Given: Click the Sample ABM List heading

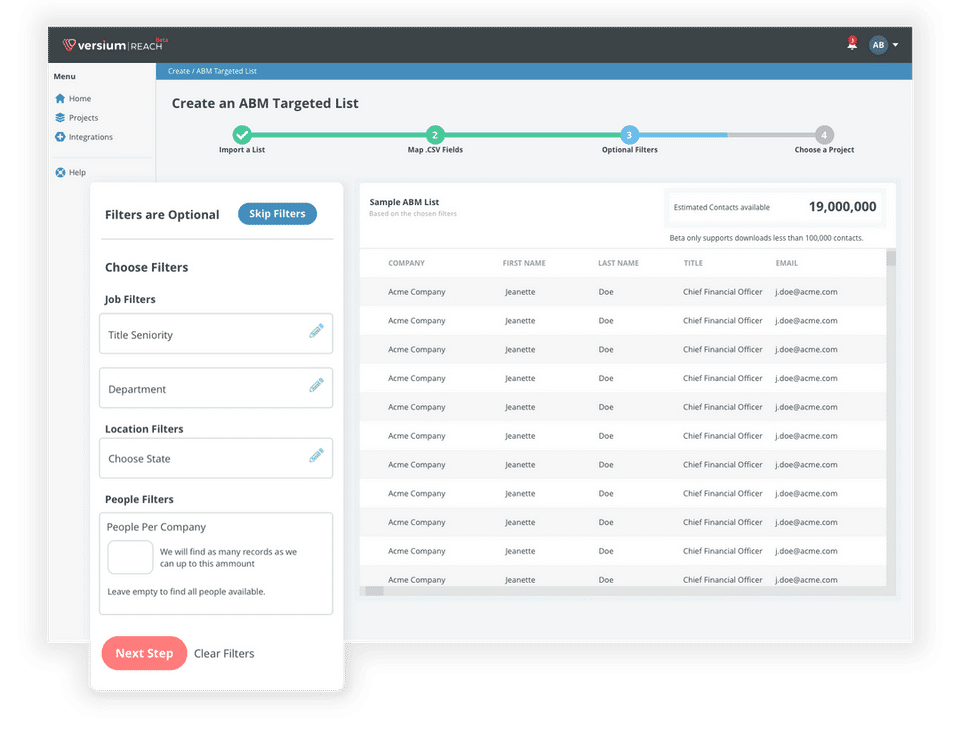Looking at the screenshot, I should click(404, 202).
